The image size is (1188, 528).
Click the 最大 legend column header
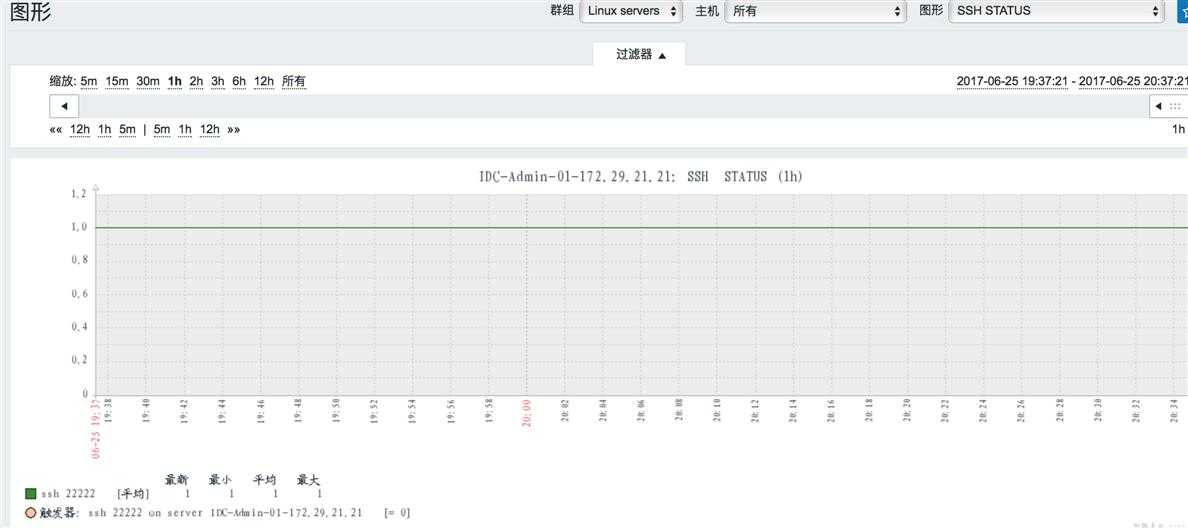308,480
